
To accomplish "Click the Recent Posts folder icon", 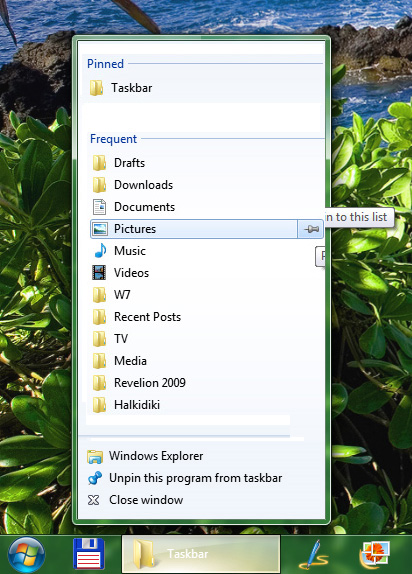I will pos(99,317).
